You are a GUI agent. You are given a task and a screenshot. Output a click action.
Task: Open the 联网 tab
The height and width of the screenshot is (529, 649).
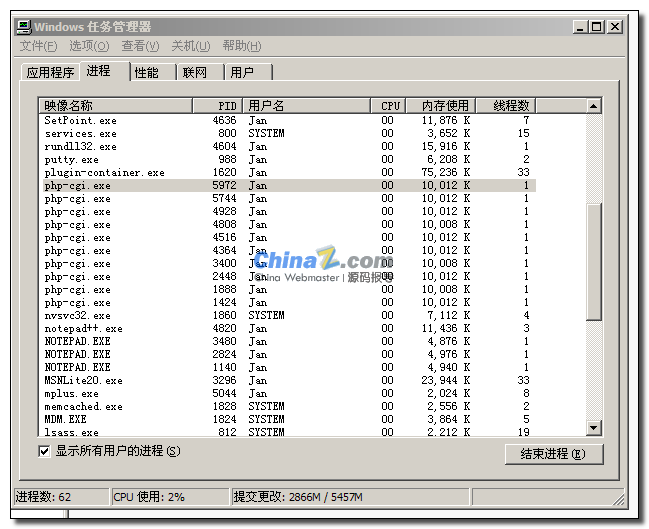[x=201, y=72]
